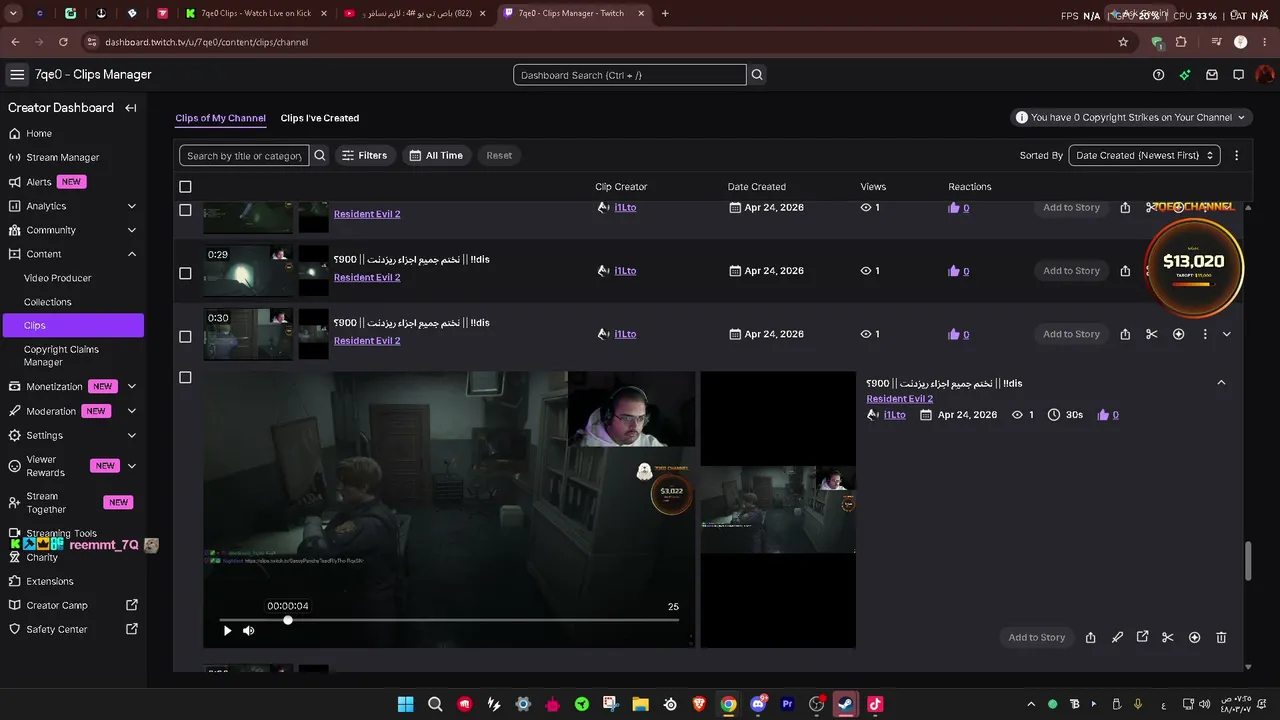Collapse the expanded clip details chevron
This screenshot has width=1280, height=720.
(x=1221, y=383)
